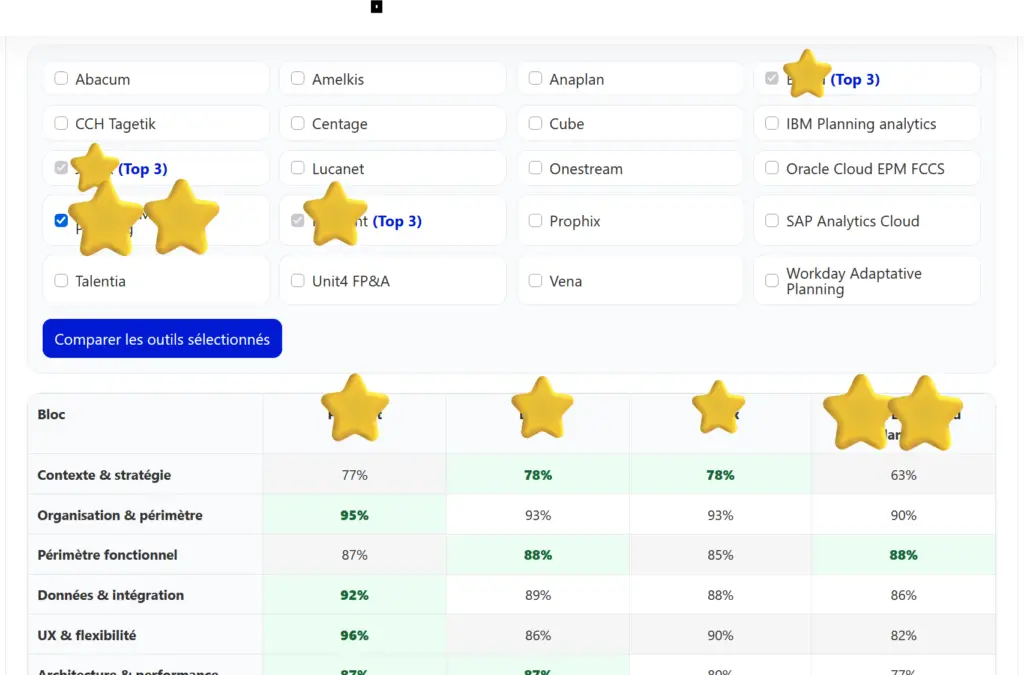Click the Organisation & périmètre row label
The height and width of the screenshot is (675, 1024).
click(x=120, y=515)
